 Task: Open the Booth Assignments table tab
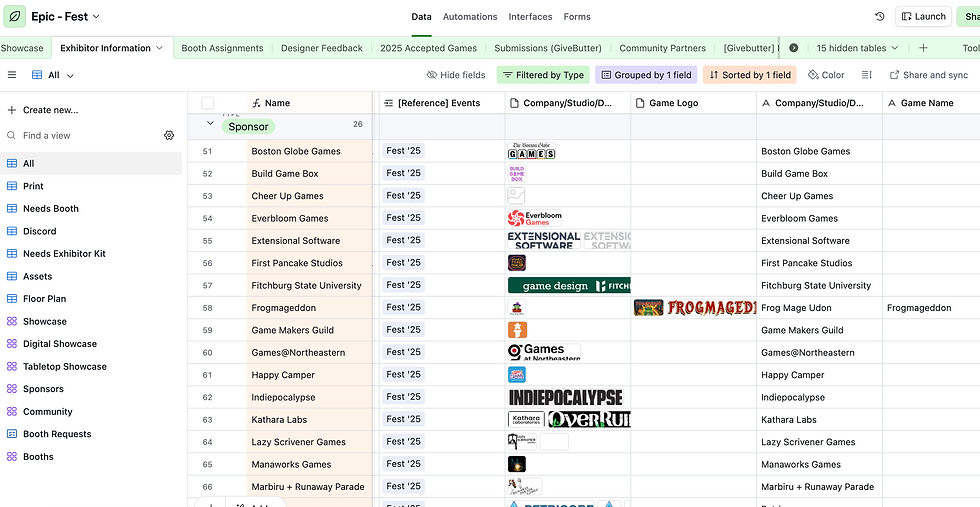pyautogui.click(x=222, y=48)
